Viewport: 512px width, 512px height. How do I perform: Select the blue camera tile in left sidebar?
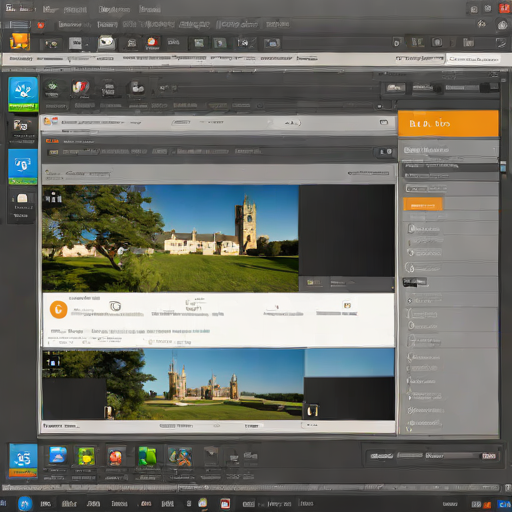(x=23, y=166)
